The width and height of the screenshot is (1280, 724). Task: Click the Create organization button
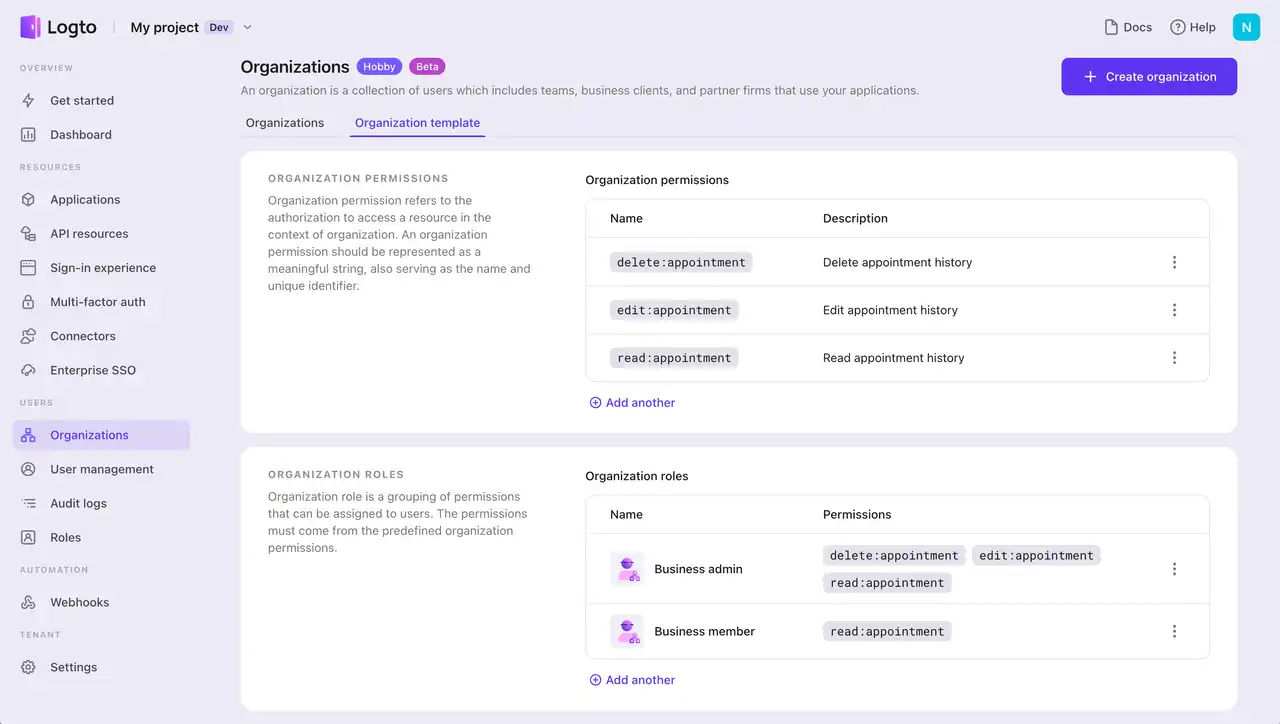pos(1148,76)
